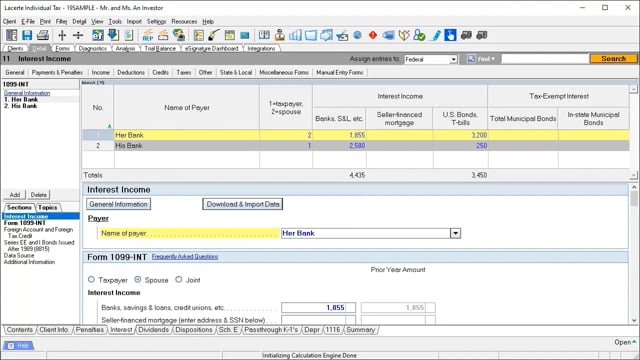Viewport: 640px width, 360px height.
Task: Click the first gray truck icon
Action: click(466, 36)
